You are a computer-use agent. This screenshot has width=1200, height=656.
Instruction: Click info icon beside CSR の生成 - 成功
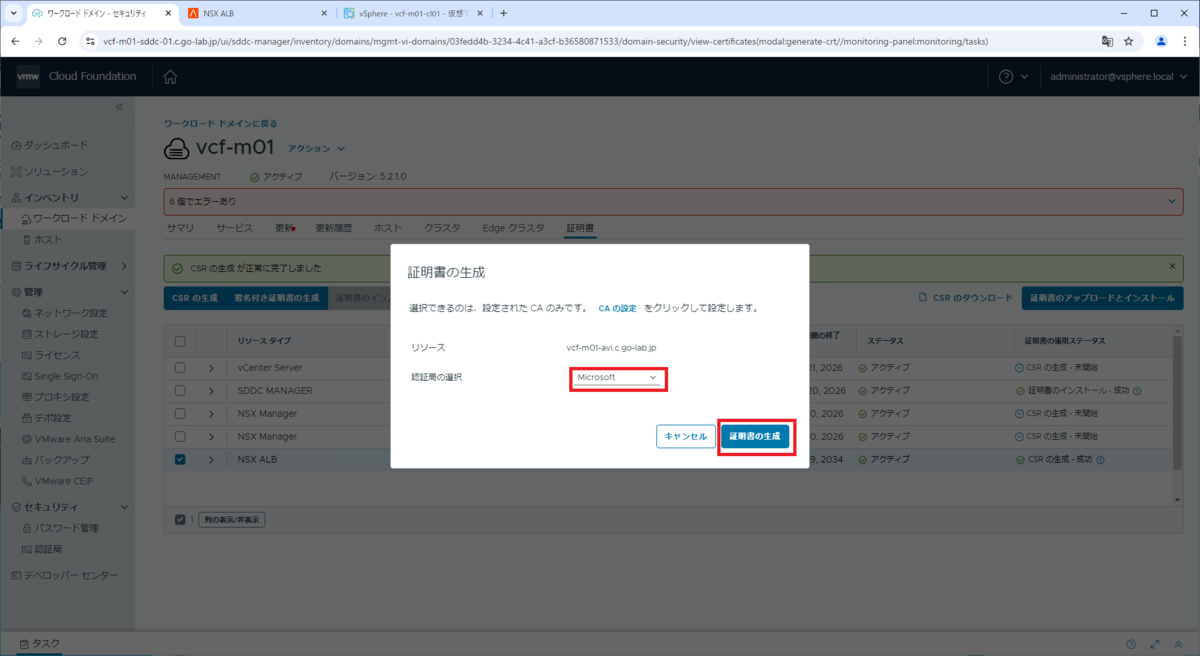[x=1100, y=460]
